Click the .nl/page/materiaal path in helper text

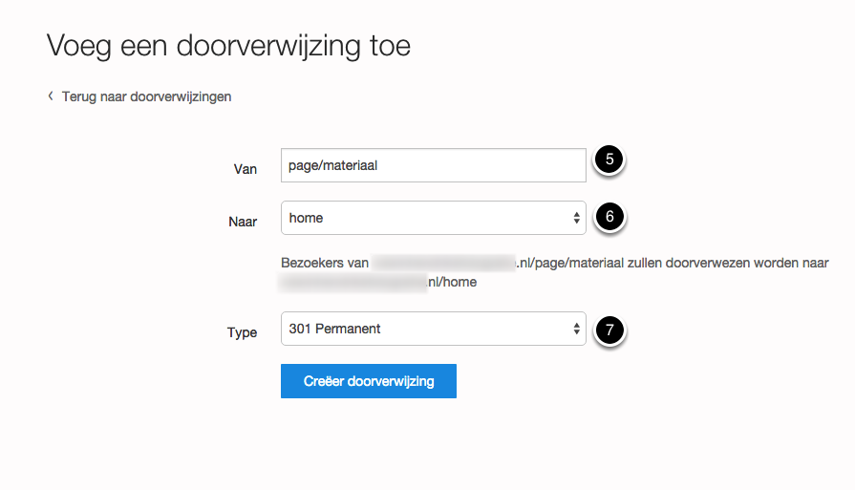click(580, 263)
